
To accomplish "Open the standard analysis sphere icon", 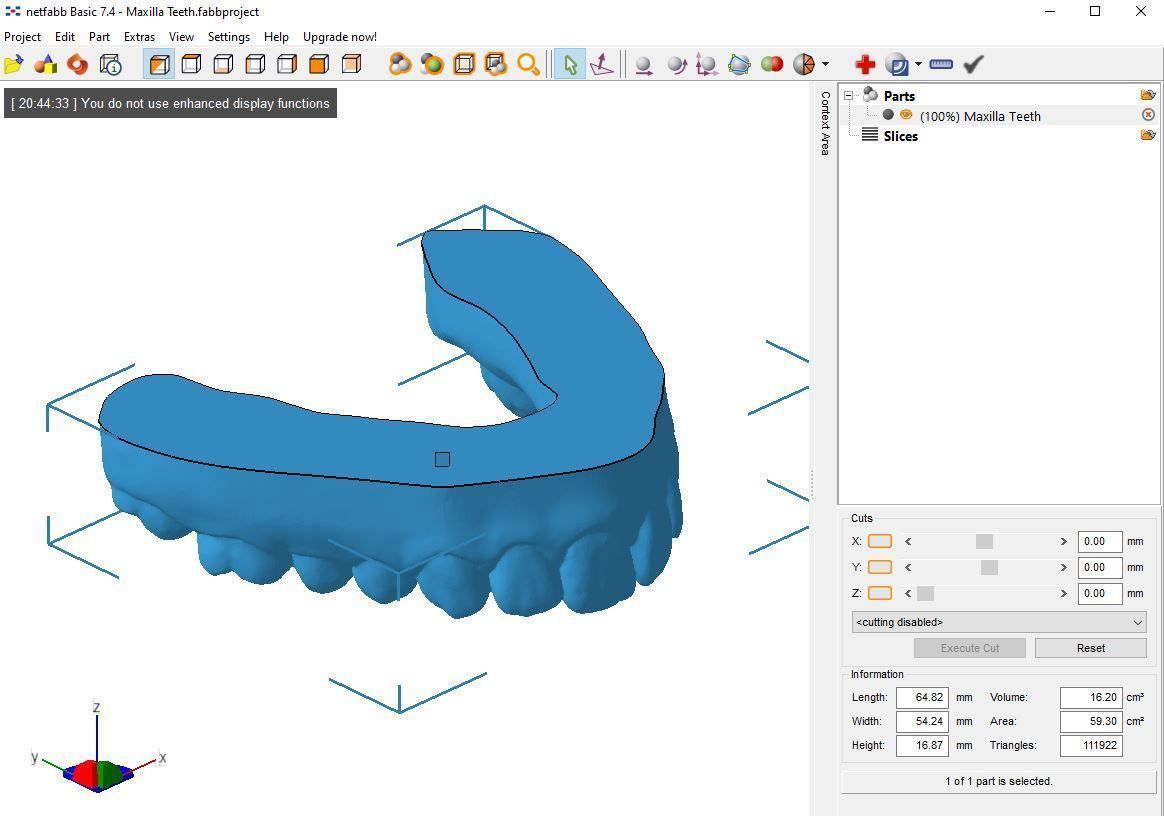I will click(x=897, y=65).
